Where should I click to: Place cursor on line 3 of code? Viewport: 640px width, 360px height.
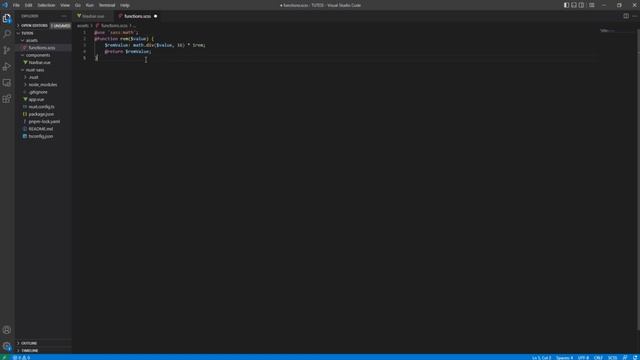click(x=155, y=45)
